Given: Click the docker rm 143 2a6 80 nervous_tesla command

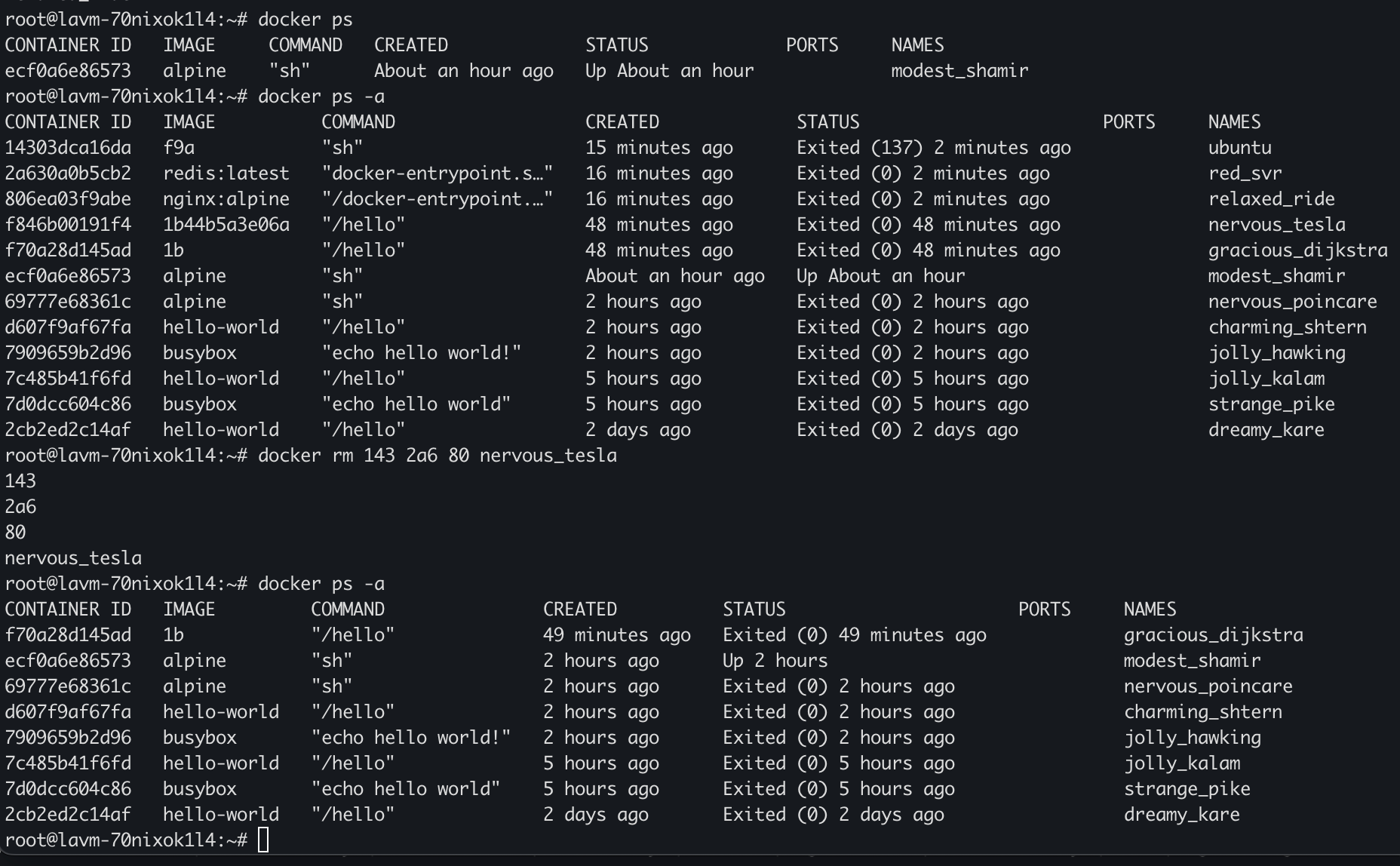Looking at the screenshot, I should 437,456.
